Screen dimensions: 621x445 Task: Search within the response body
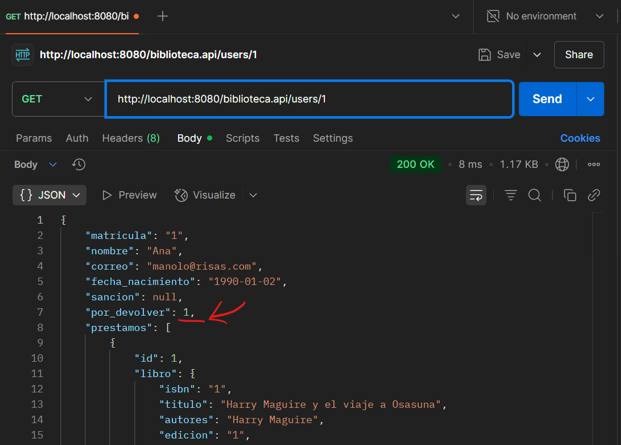coord(534,195)
